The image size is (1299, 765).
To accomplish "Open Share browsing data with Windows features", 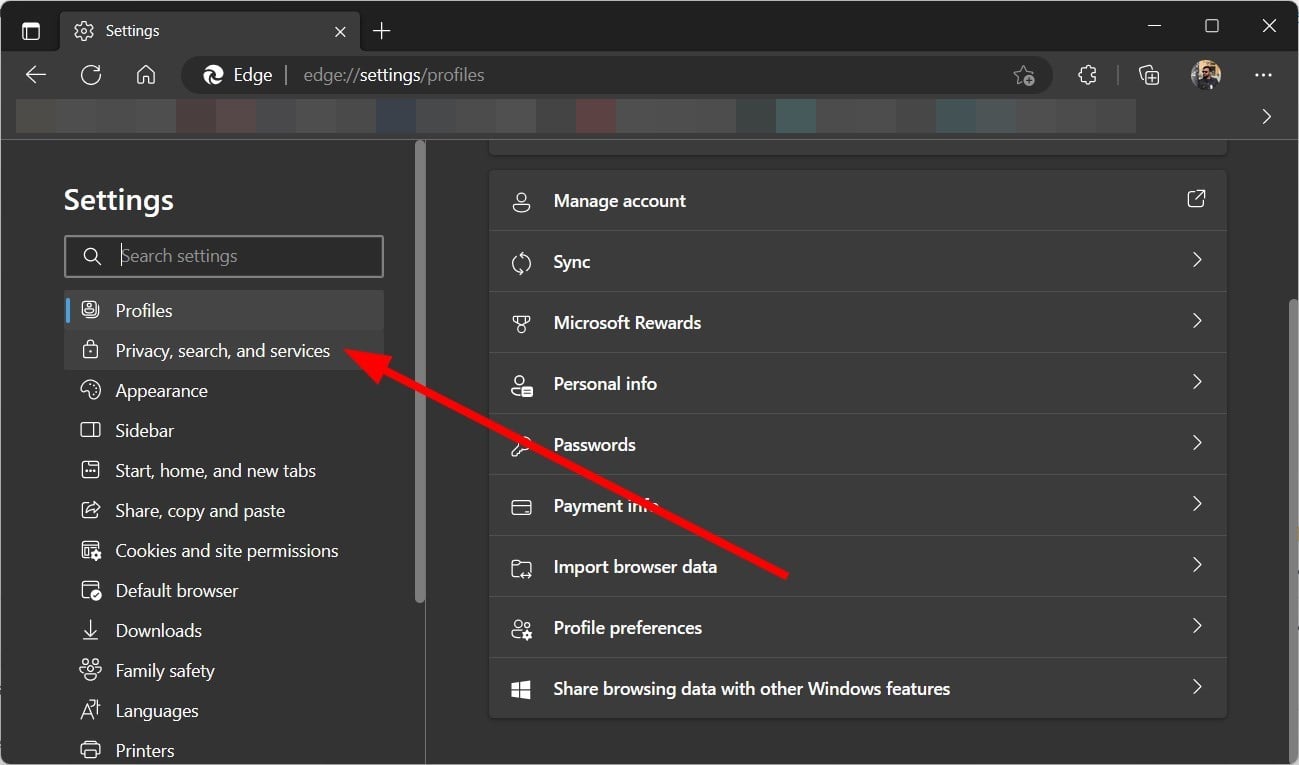I will coord(857,689).
